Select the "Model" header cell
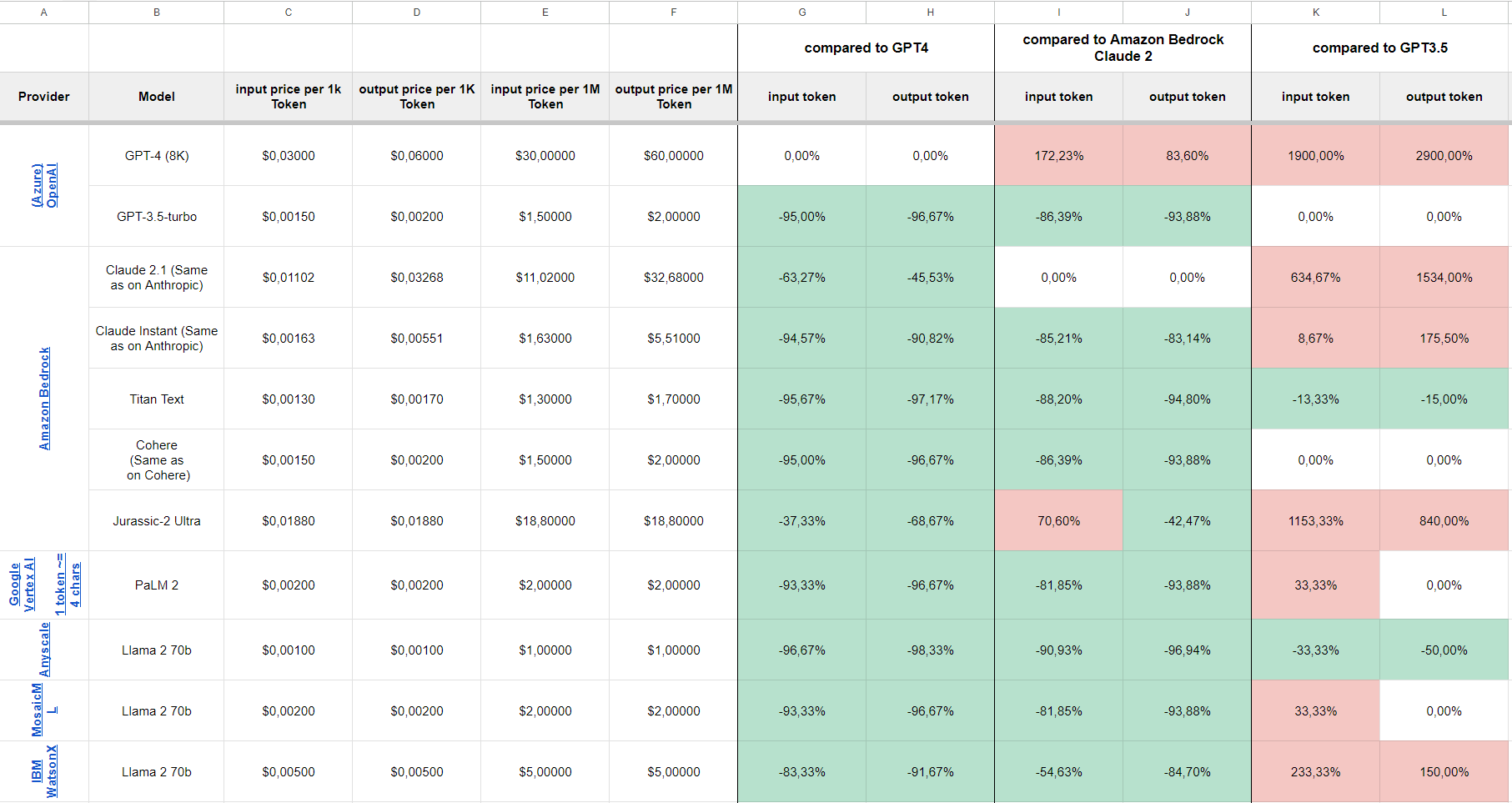This screenshot has height=803, width=1512. 156,97
